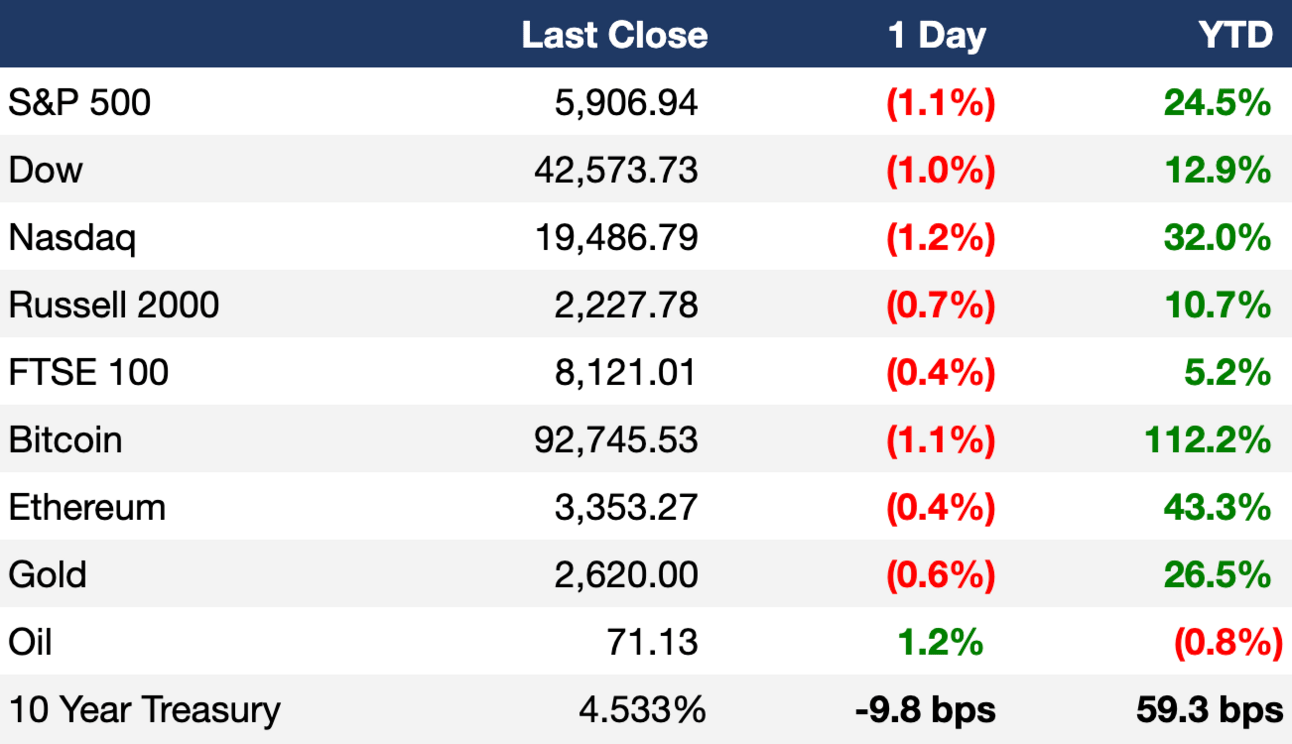
Task: Select the 10 Year Treasury label
Action: (x=145, y=710)
